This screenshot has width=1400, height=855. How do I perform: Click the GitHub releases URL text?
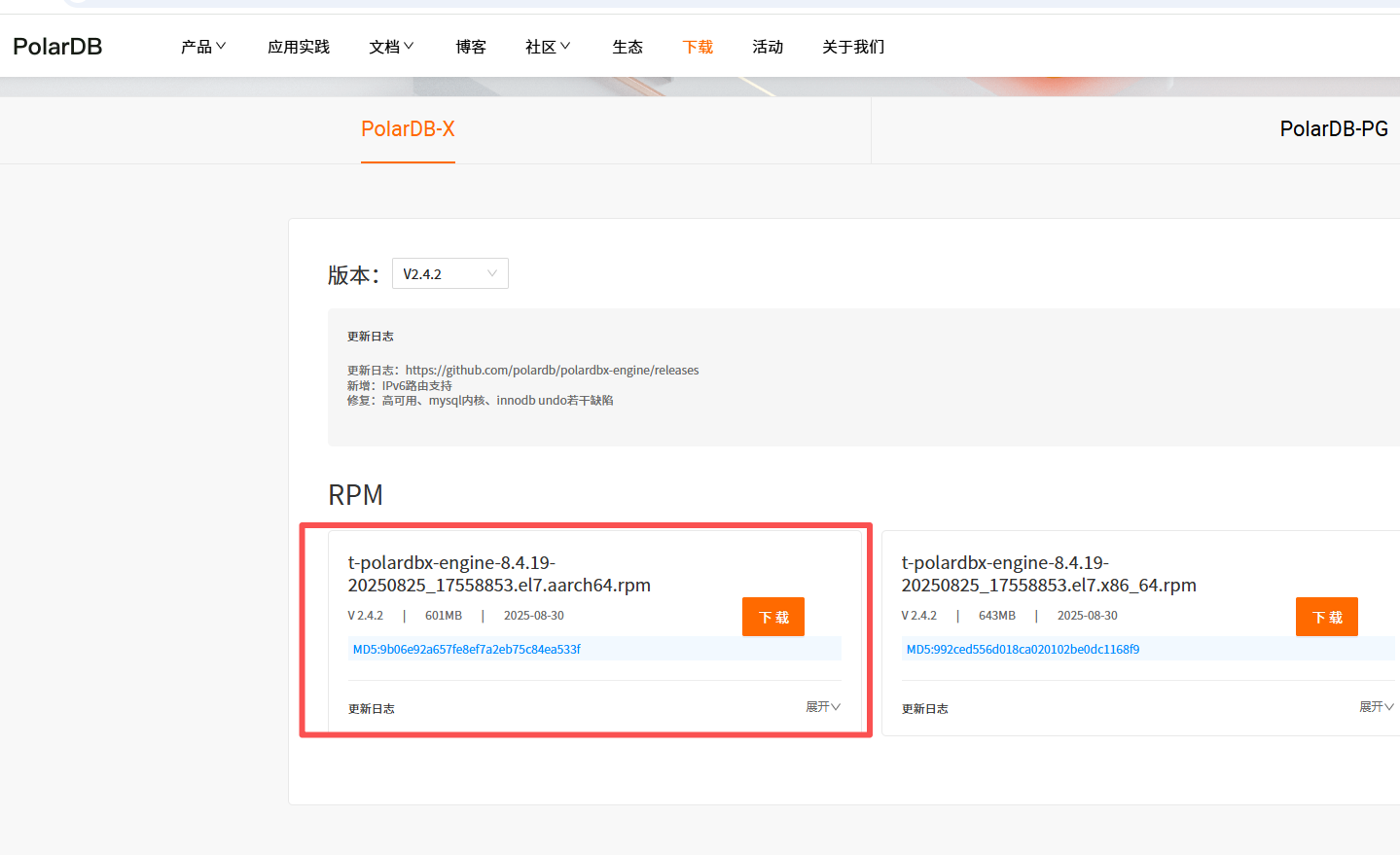click(x=552, y=371)
